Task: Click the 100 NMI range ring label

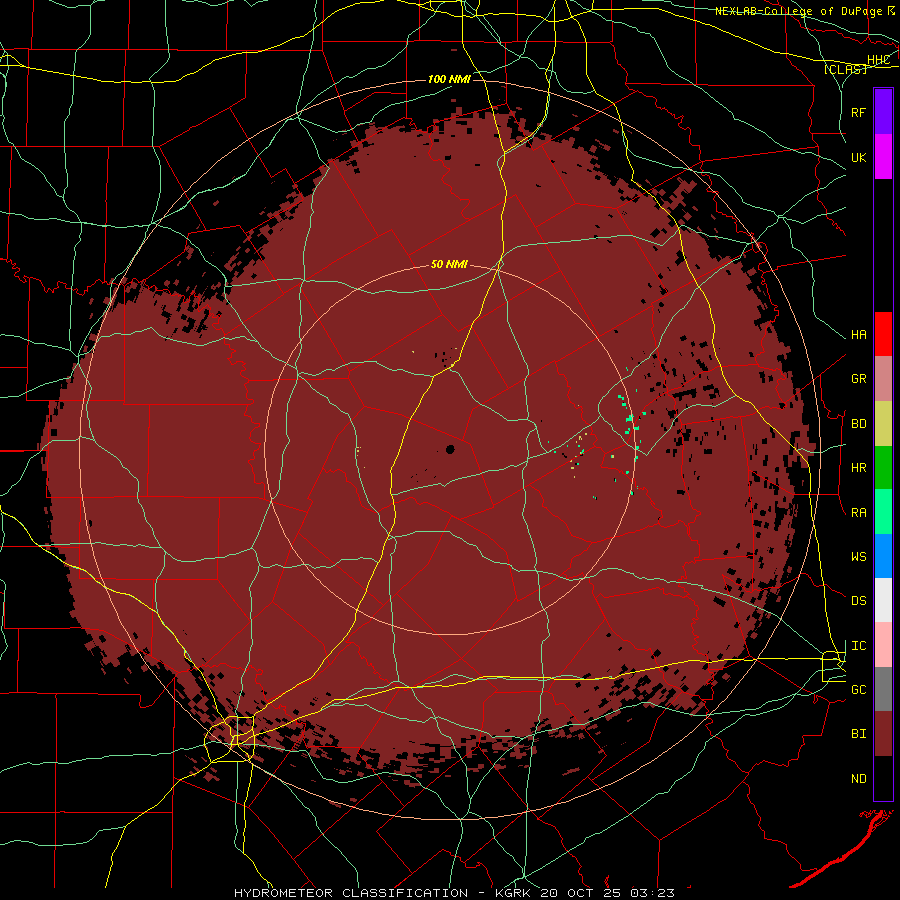Action: coord(449,79)
